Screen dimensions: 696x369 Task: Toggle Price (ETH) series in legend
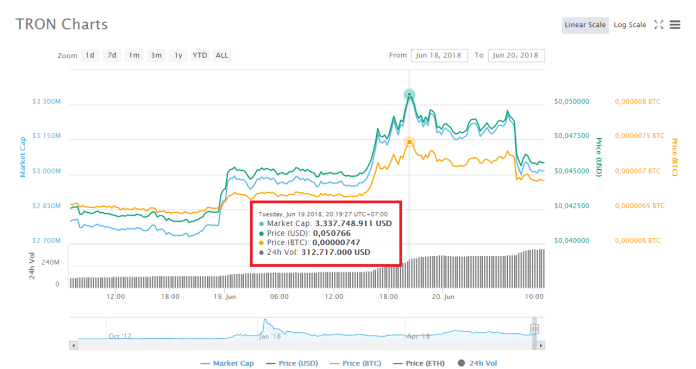pyautogui.click(x=419, y=363)
